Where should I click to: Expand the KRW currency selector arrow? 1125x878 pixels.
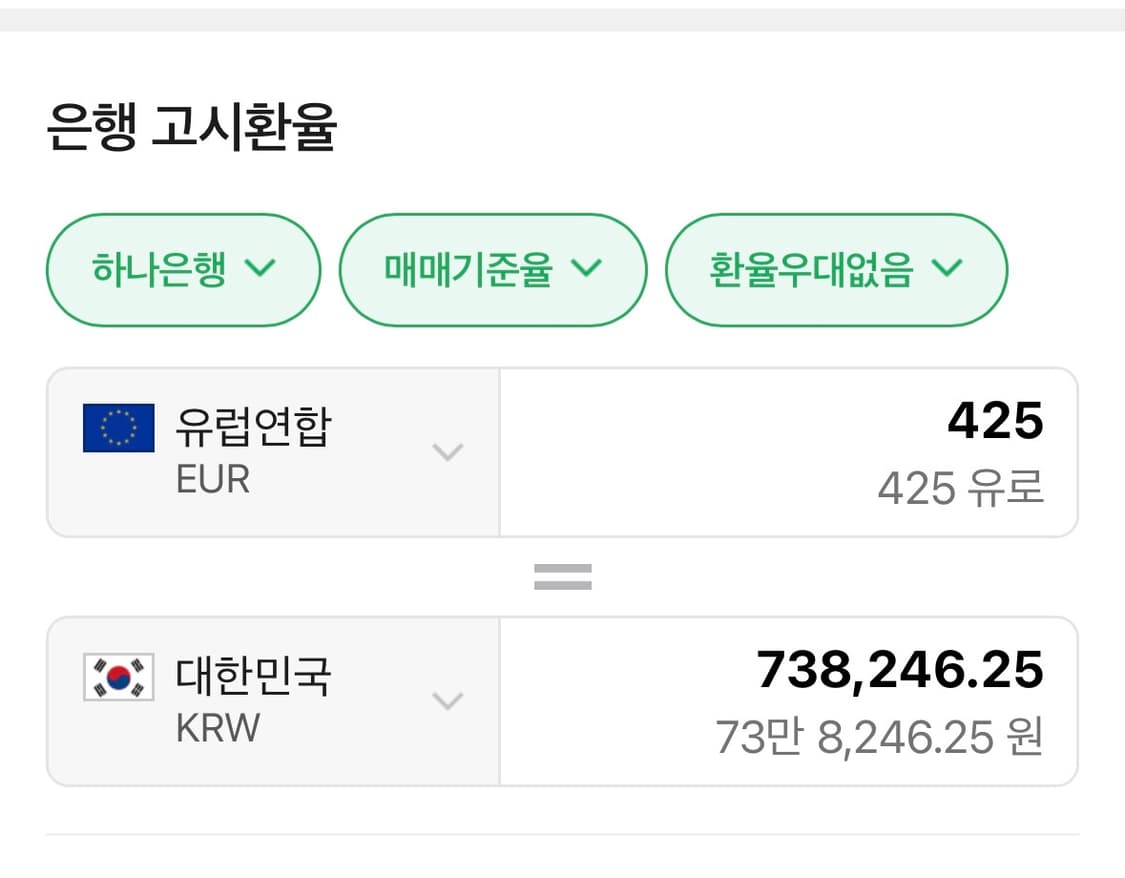click(x=447, y=701)
